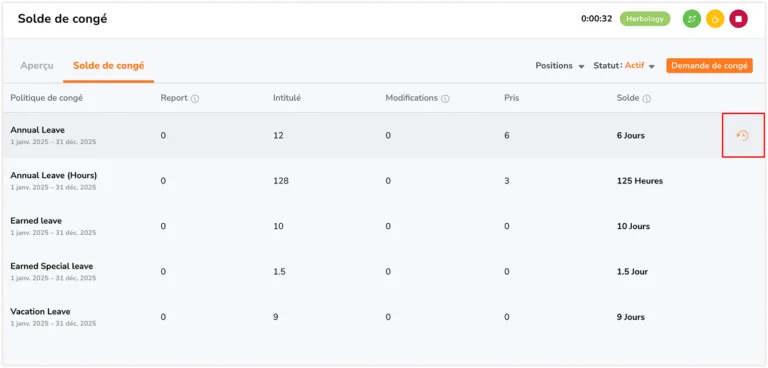Click the 10 Jours balance value

[x=633, y=226]
